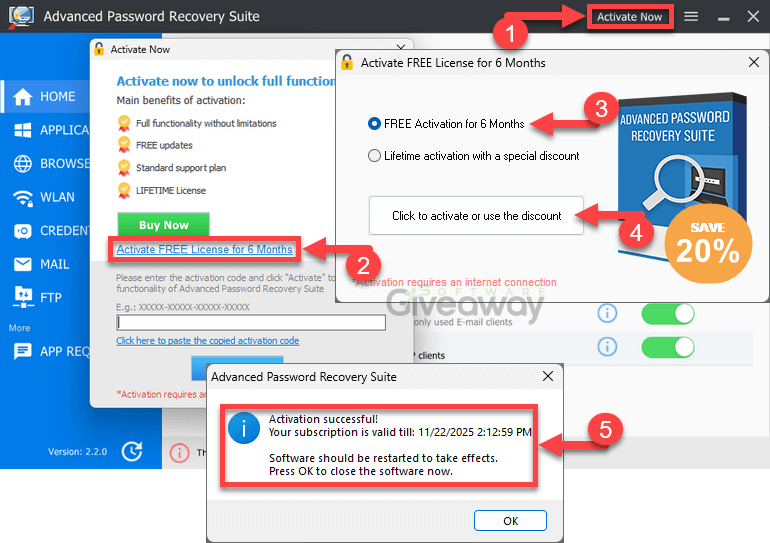
Task: Click the house icon next to HOME
Action: (23, 96)
